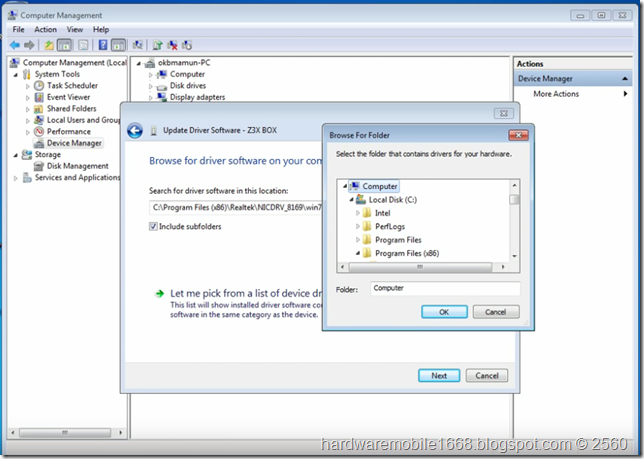Expand the Program Files folder node

pyautogui.click(x=357, y=239)
